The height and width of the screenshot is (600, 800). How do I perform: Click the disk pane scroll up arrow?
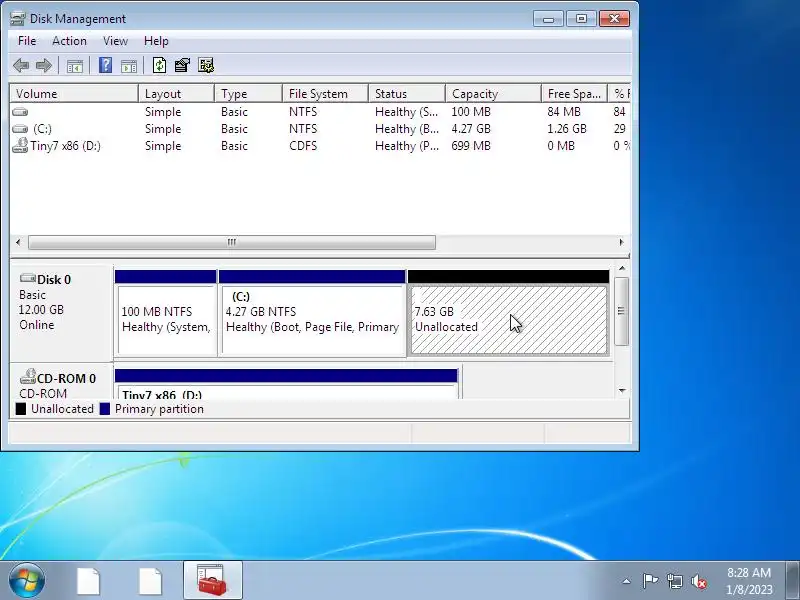click(621, 268)
